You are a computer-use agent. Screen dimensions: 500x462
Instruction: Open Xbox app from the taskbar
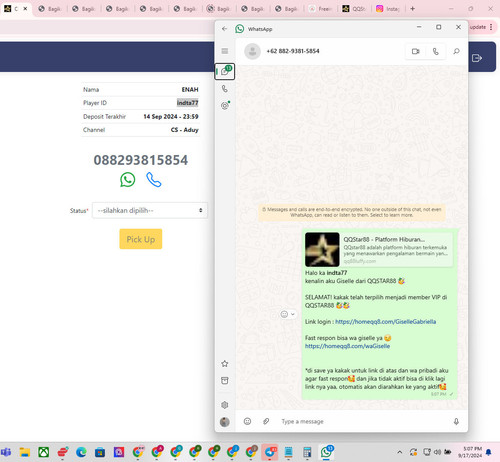pyautogui.click(x=43, y=452)
